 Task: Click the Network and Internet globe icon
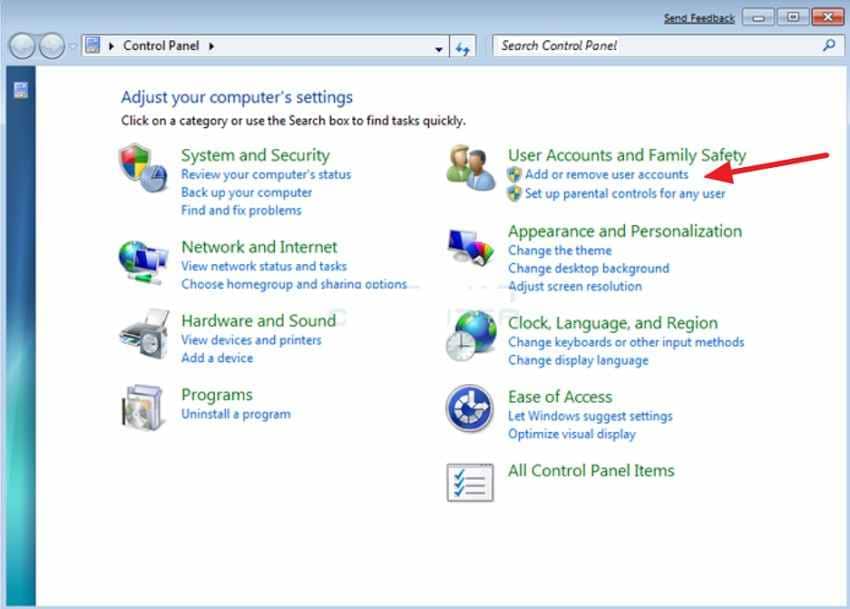click(143, 263)
